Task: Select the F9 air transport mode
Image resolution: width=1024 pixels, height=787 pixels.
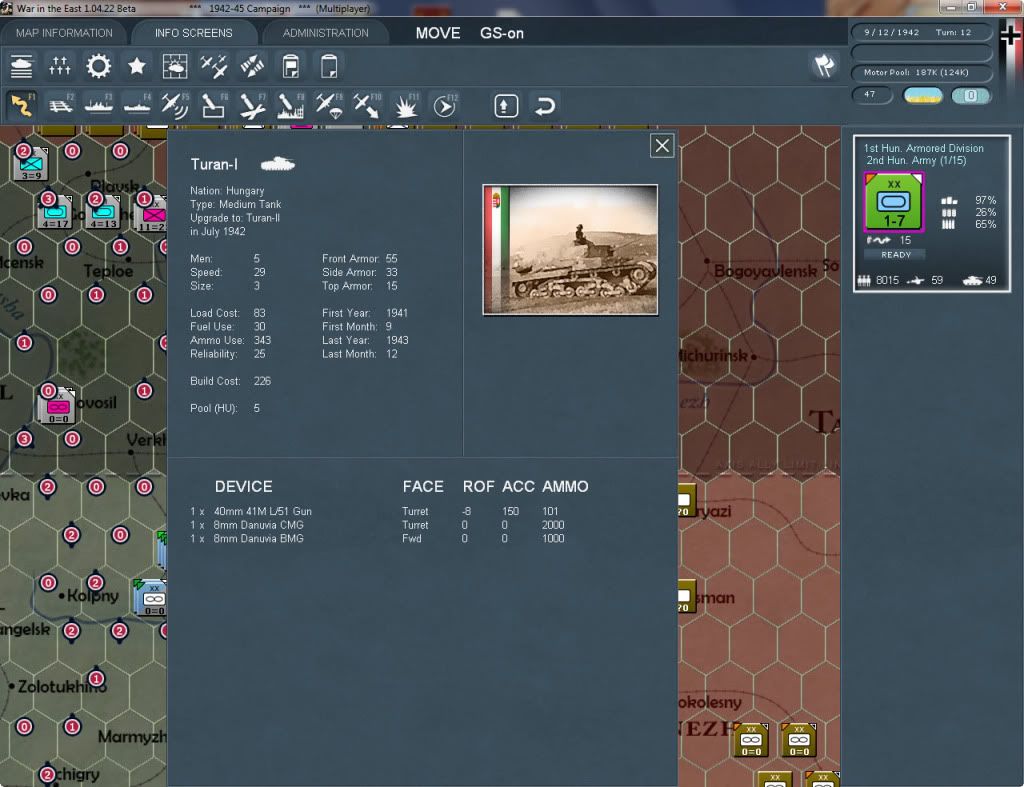Action: click(329, 105)
